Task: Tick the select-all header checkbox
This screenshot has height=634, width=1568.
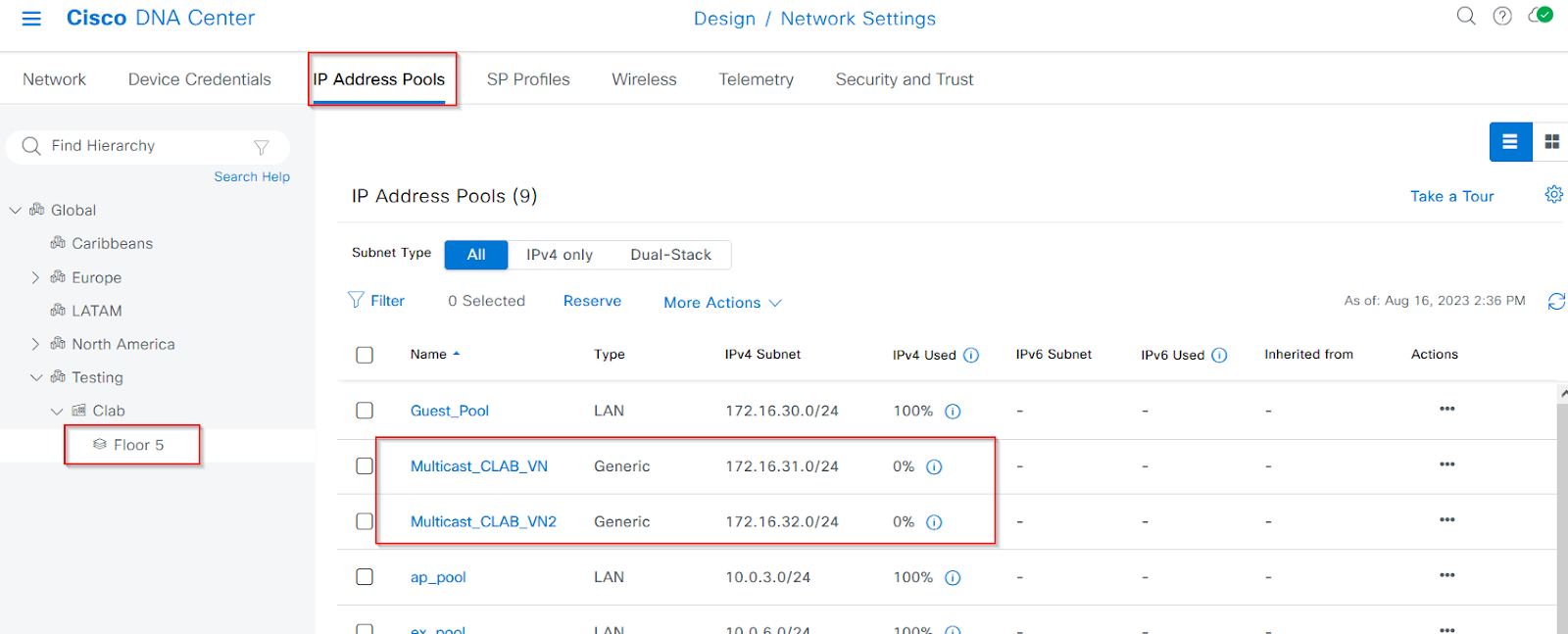Action: (x=365, y=355)
